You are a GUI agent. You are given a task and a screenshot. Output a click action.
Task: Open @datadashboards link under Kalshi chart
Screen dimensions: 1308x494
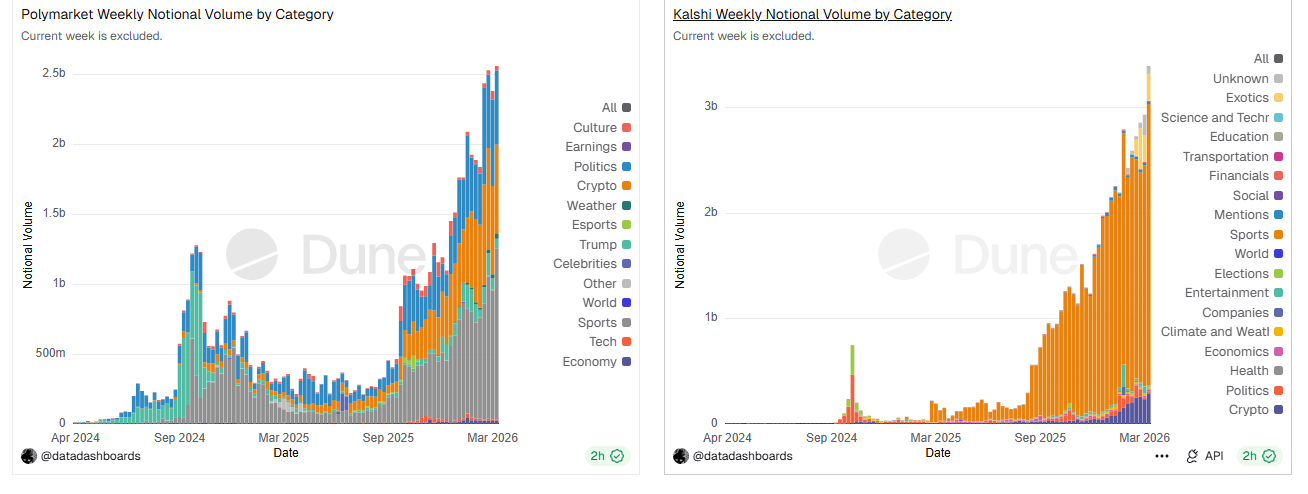pyautogui.click(x=742, y=456)
